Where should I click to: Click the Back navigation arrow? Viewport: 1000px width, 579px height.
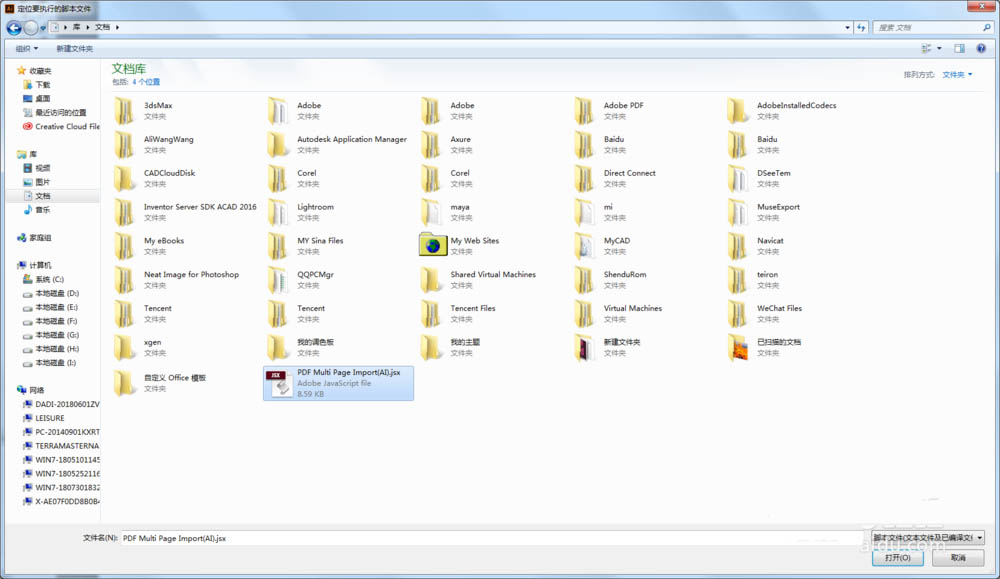(x=14, y=27)
